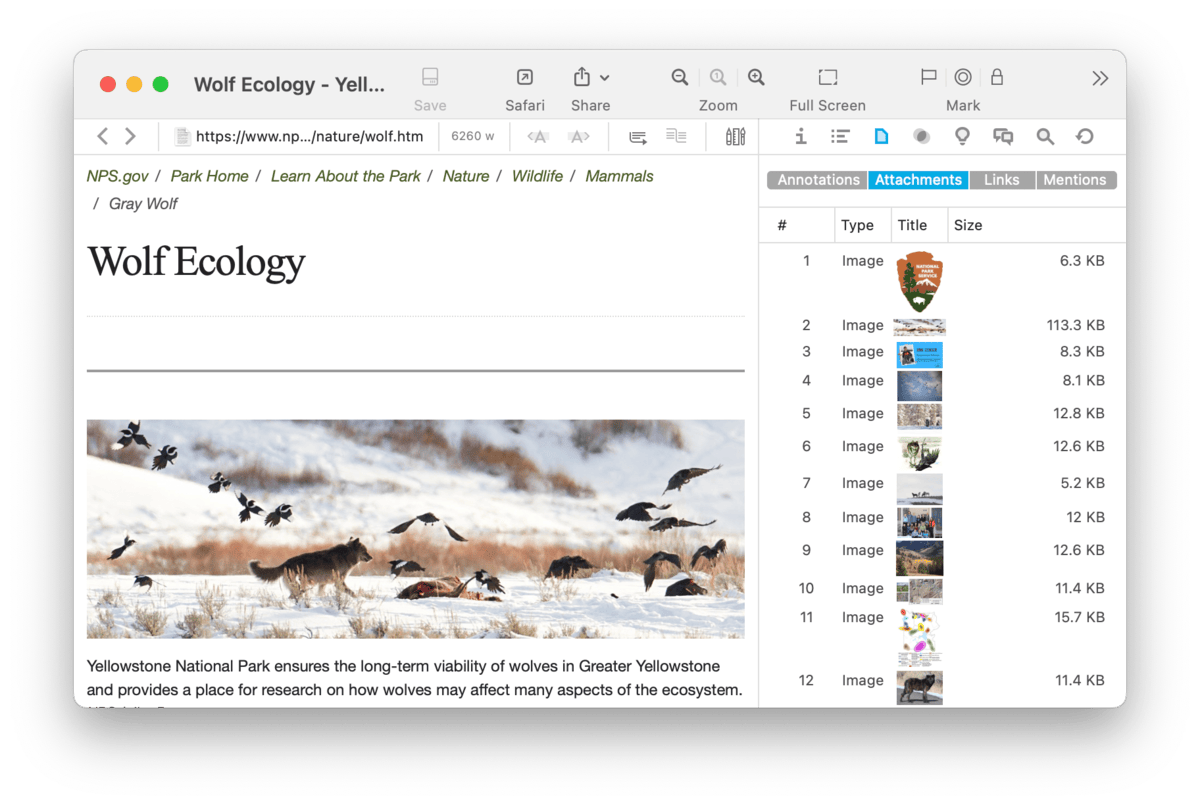
Task: Follow the Wildlife breadcrumb link
Action: (537, 176)
